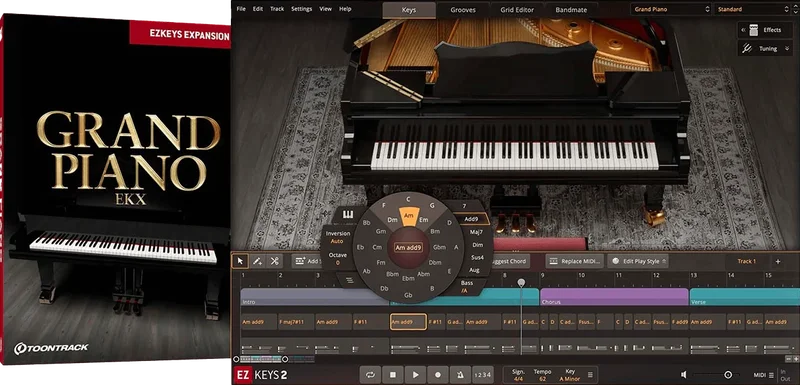This screenshot has height=385, width=800.
Task: Choose the Aug chord type
Action: 474,270
